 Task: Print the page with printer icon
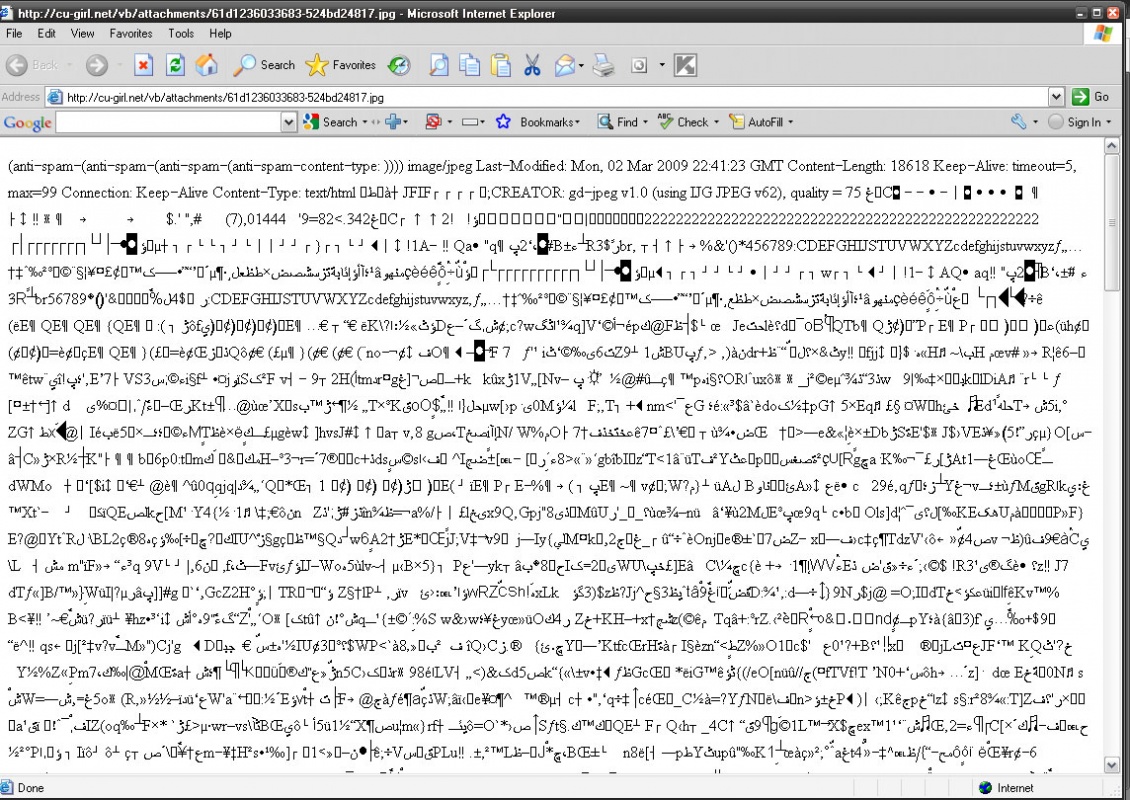pyautogui.click(x=603, y=65)
